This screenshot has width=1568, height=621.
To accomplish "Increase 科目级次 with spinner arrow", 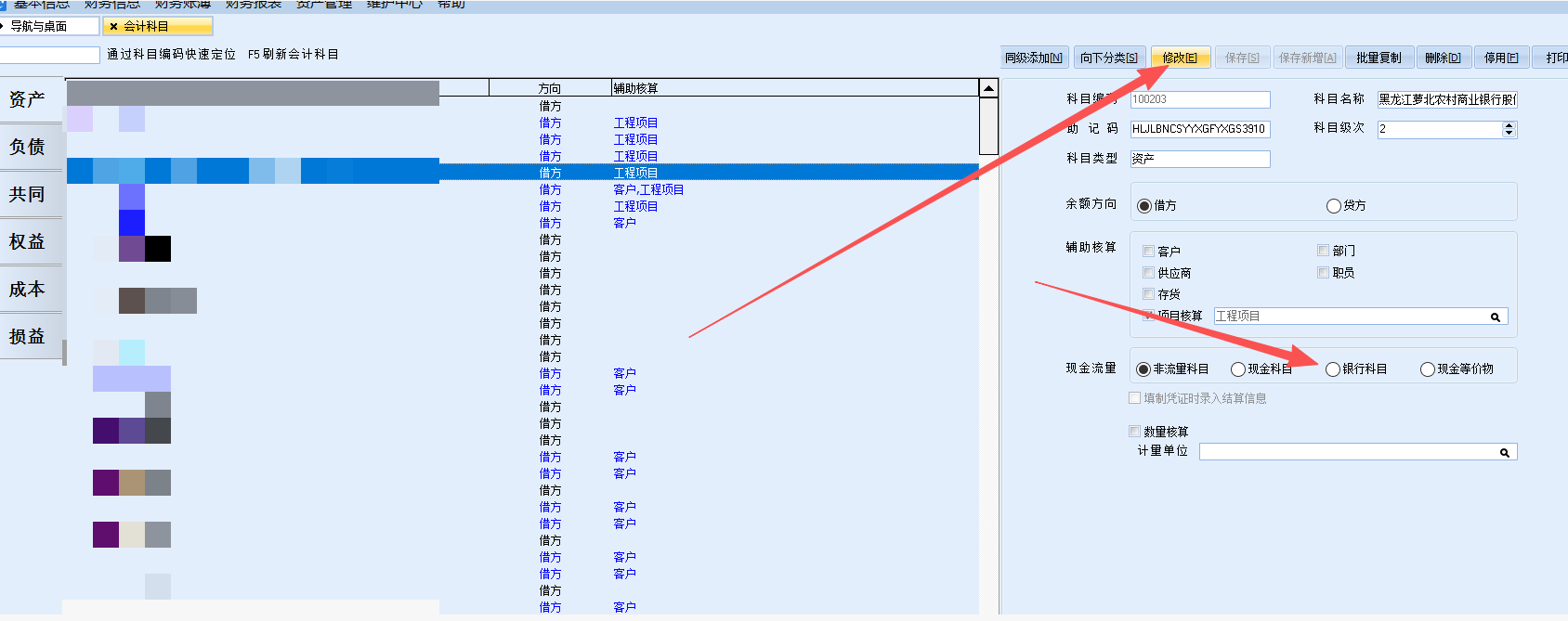I will (1509, 125).
